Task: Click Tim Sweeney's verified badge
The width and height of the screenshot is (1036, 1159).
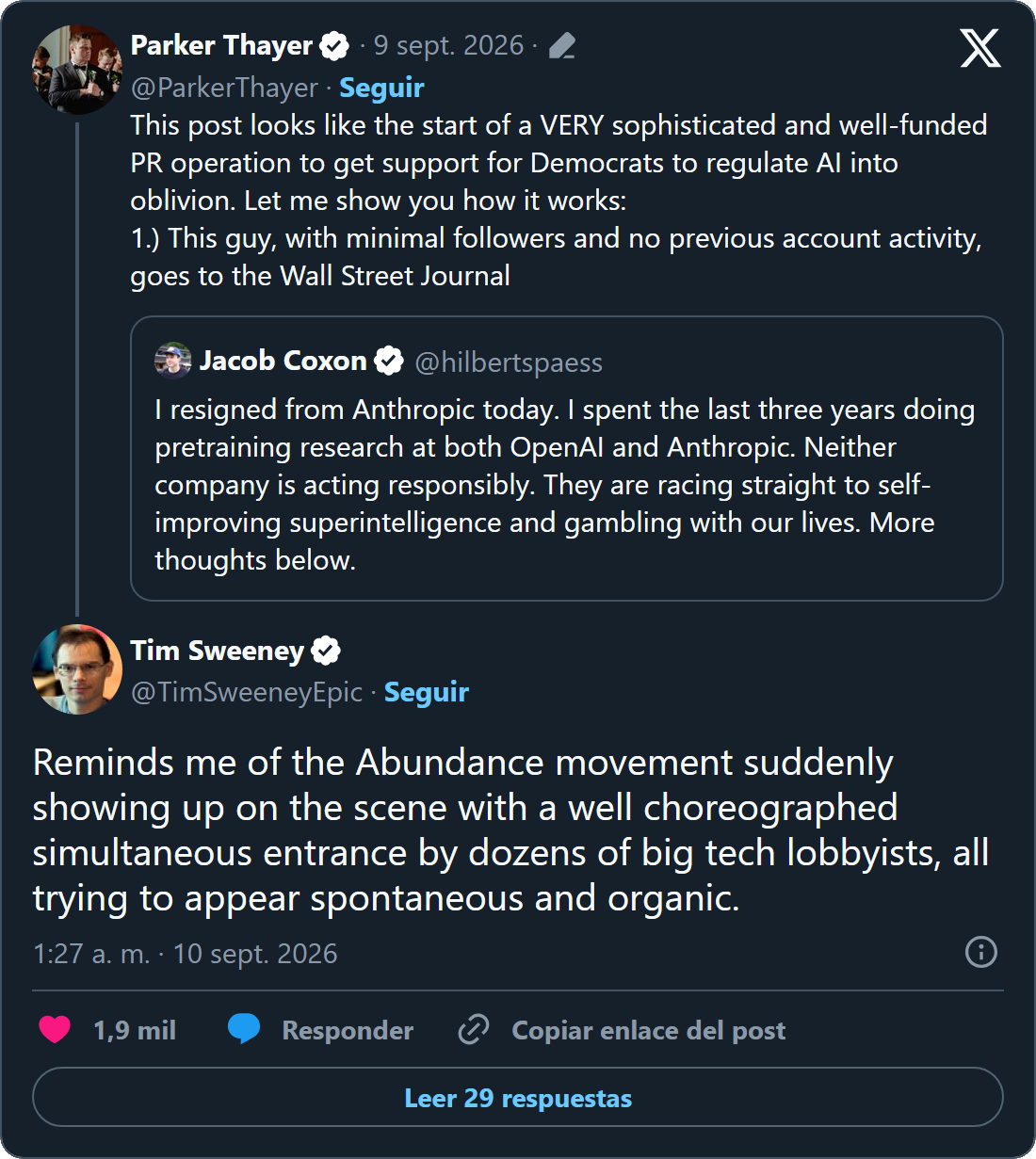Action: [326, 651]
